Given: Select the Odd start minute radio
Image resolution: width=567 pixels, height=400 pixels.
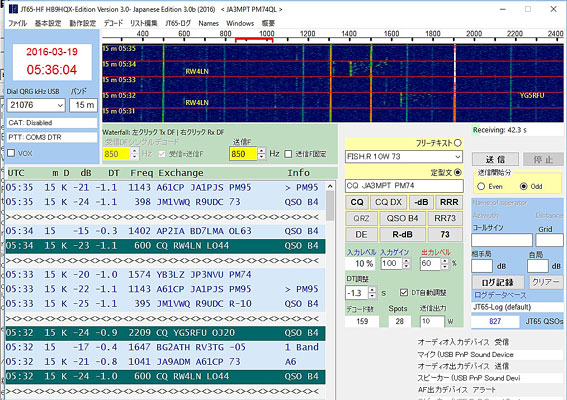Looking at the screenshot, I should [524, 186].
